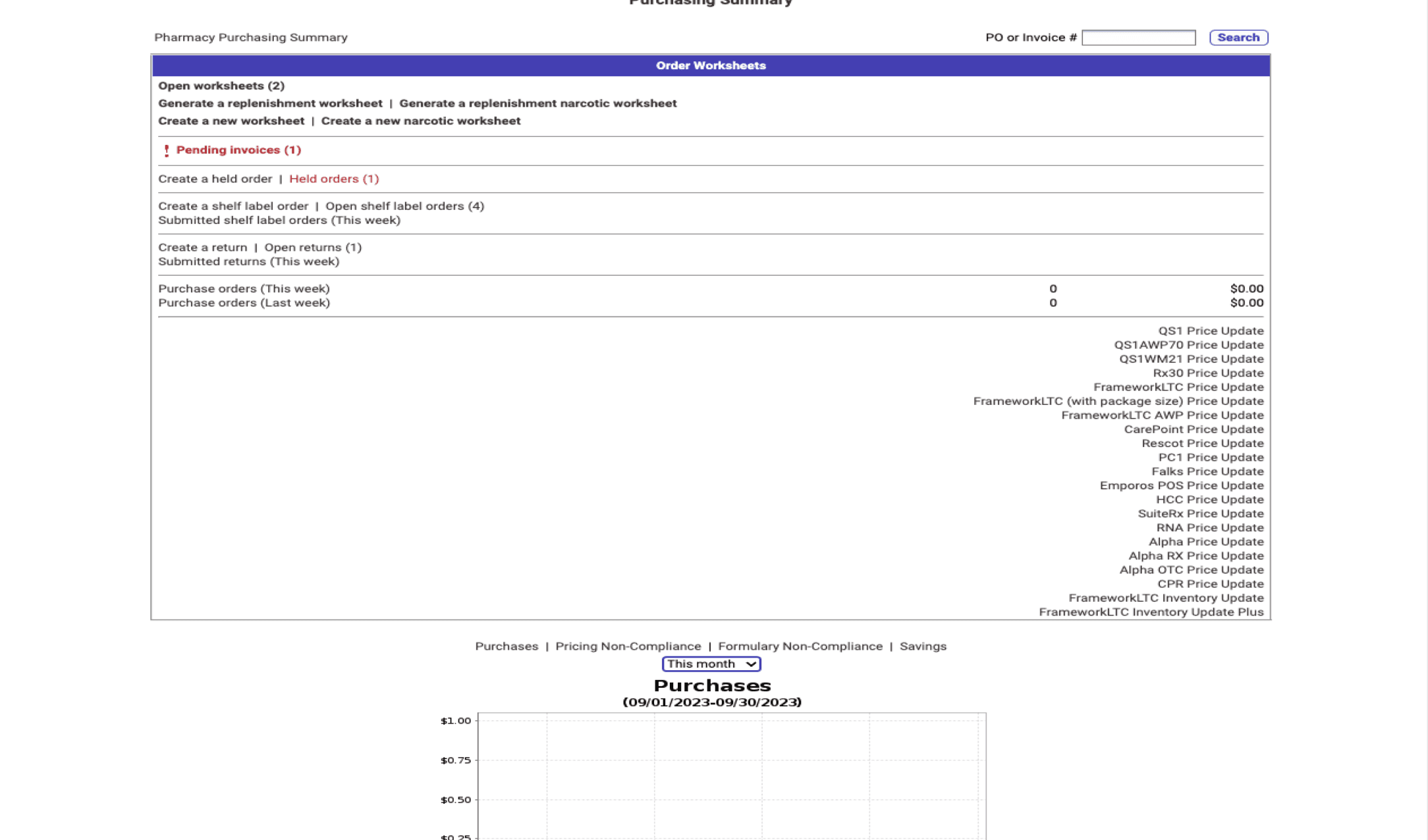
Task: Create a shelf label order
Action: [x=233, y=206]
